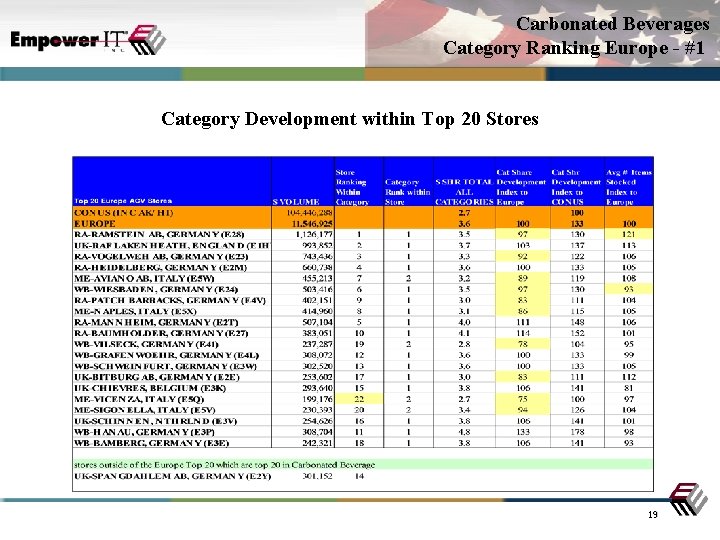720x540 pixels.
Task: Click the green note about stores outside Top 20
Action: tap(362, 465)
